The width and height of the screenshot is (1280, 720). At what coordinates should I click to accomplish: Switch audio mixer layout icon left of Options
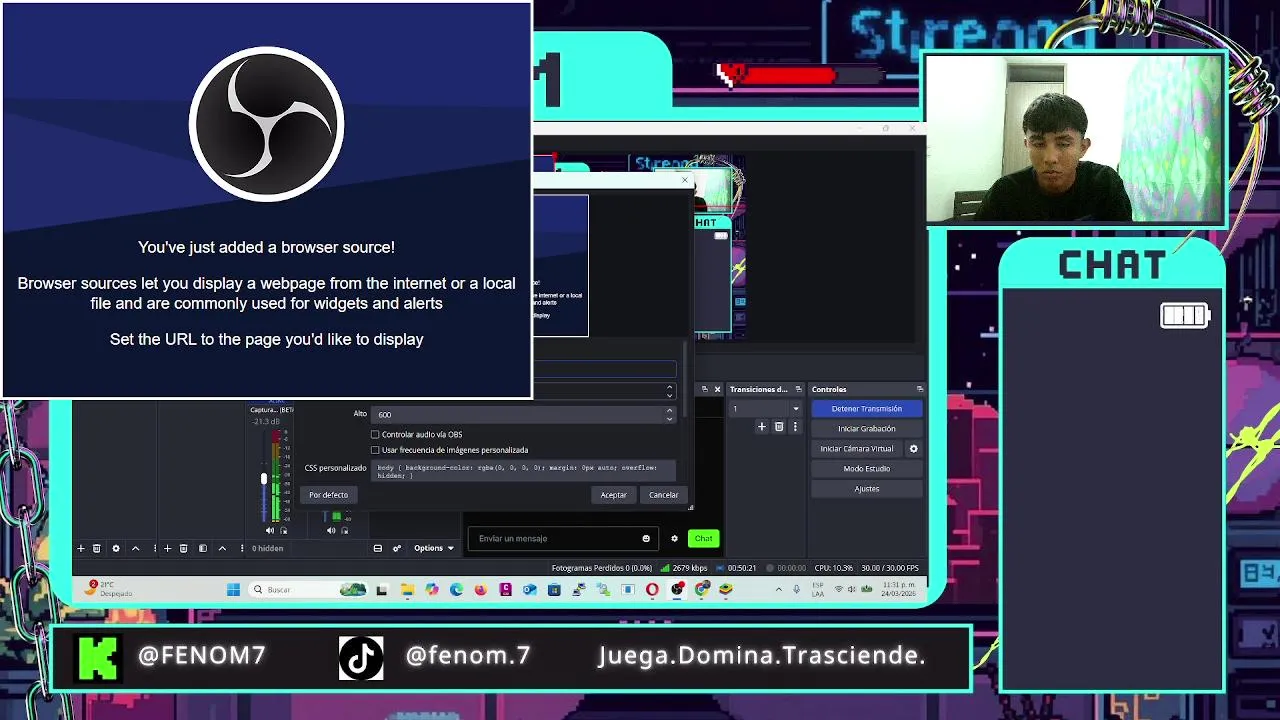click(378, 548)
